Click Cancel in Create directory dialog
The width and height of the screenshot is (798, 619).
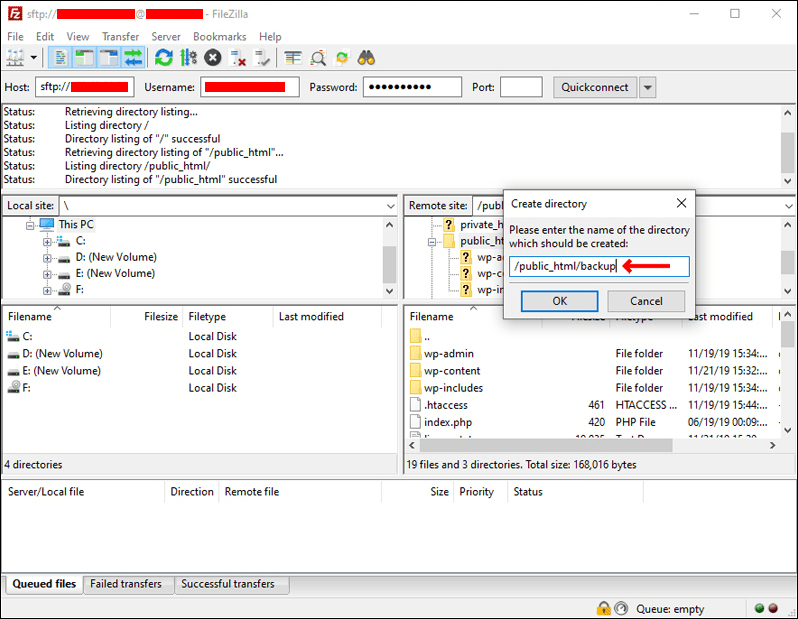646,301
